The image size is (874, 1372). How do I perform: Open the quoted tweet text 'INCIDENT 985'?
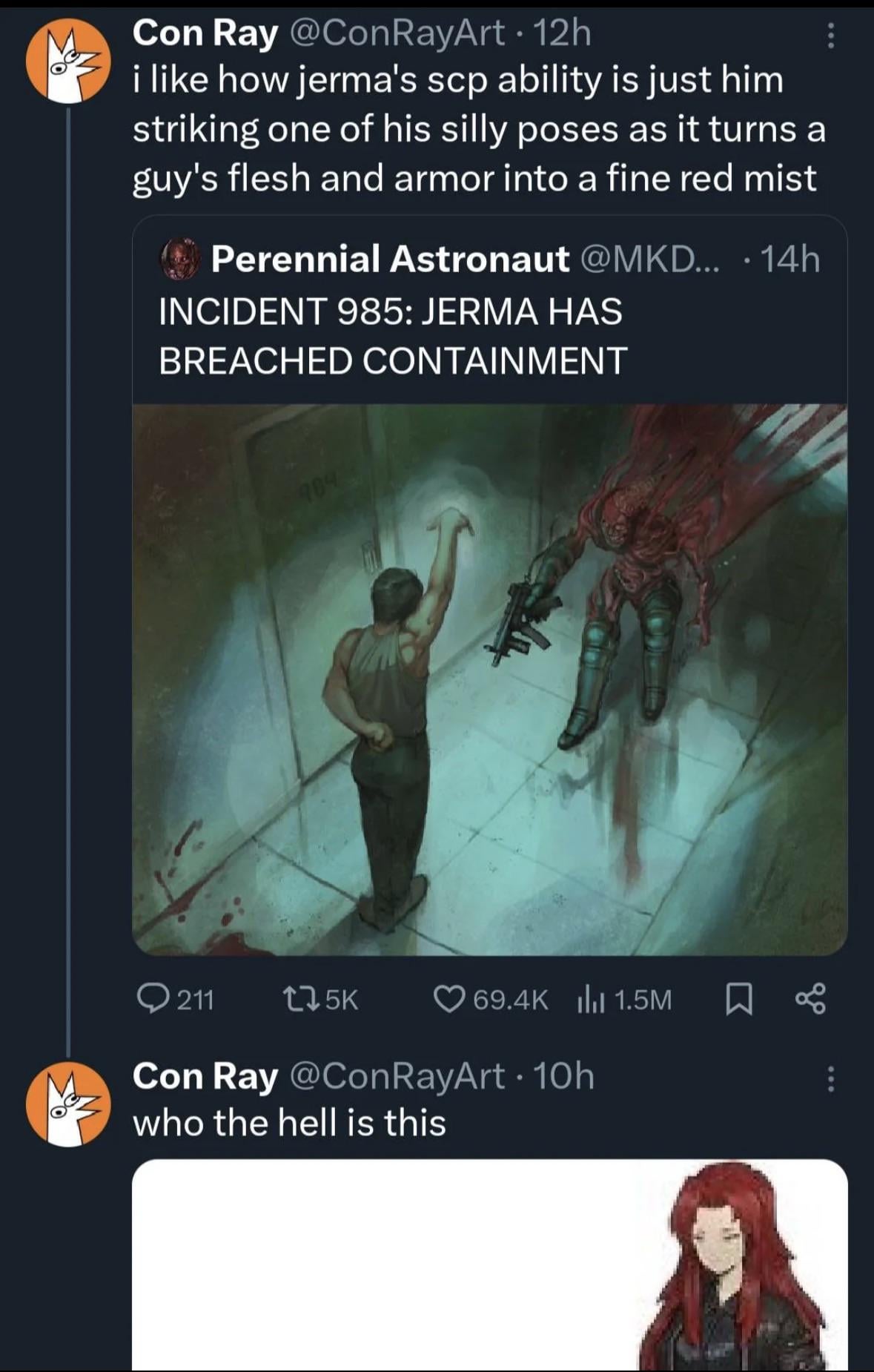(393, 335)
